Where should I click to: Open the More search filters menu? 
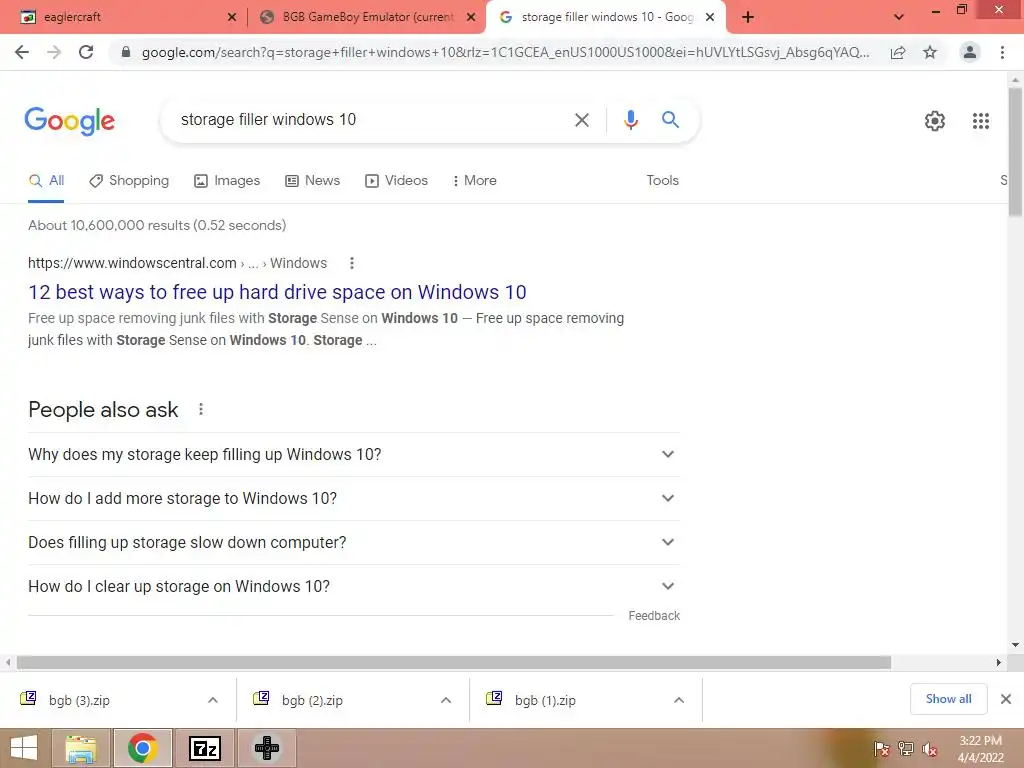pyautogui.click(x=474, y=181)
